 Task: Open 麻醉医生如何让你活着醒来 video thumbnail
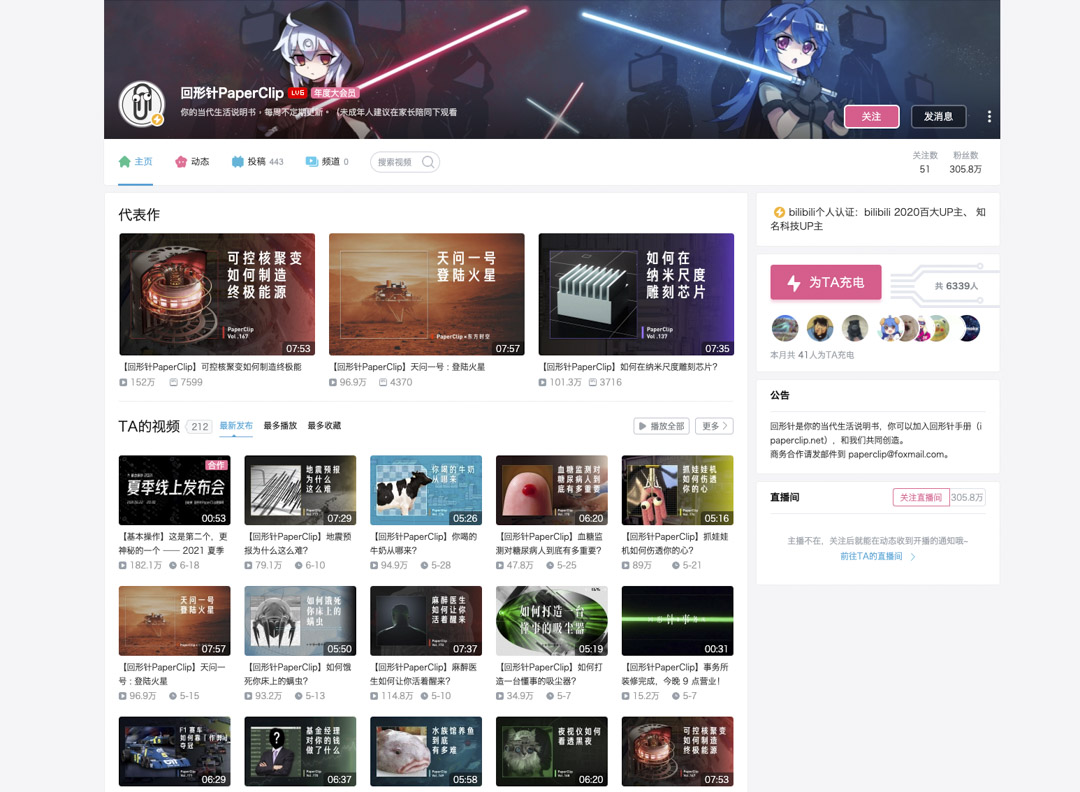click(426, 621)
